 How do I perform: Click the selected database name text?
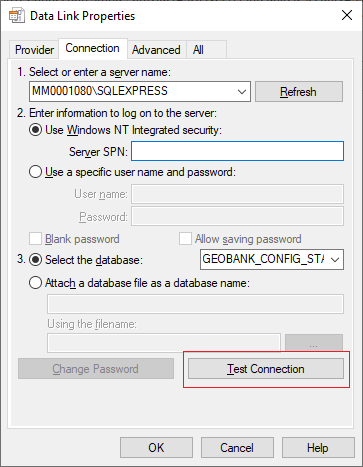point(263,259)
